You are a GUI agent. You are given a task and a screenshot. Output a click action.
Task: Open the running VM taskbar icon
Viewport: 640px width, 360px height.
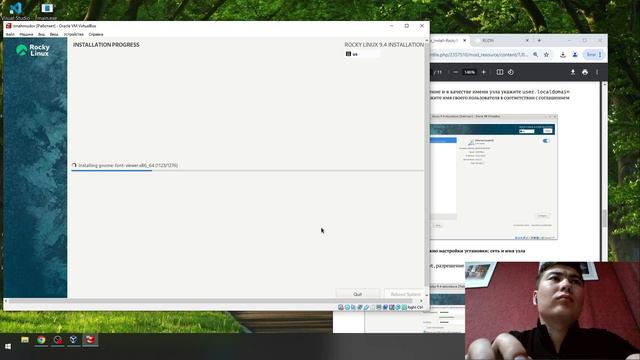tap(90, 340)
